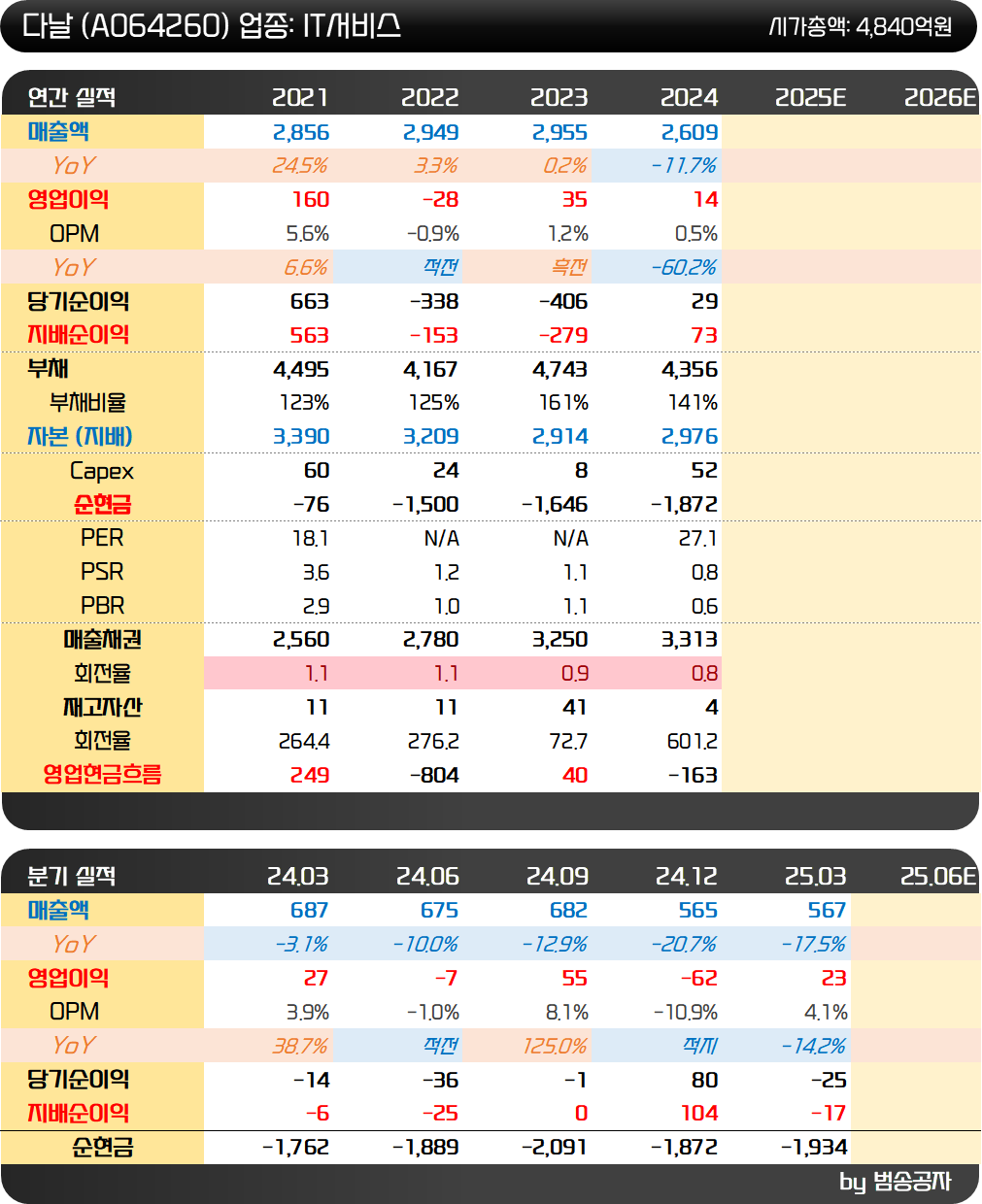Click the 매출채권 value 3,313
This screenshot has width=982, height=1204.
pyautogui.click(x=690, y=639)
